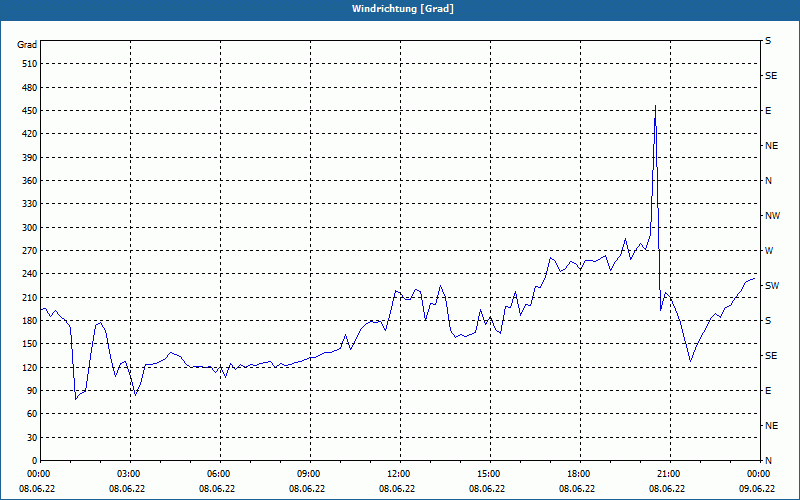Click the 0 label at the y-axis origin
This screenshot has width=800, height=500.
tap(35, 461)
